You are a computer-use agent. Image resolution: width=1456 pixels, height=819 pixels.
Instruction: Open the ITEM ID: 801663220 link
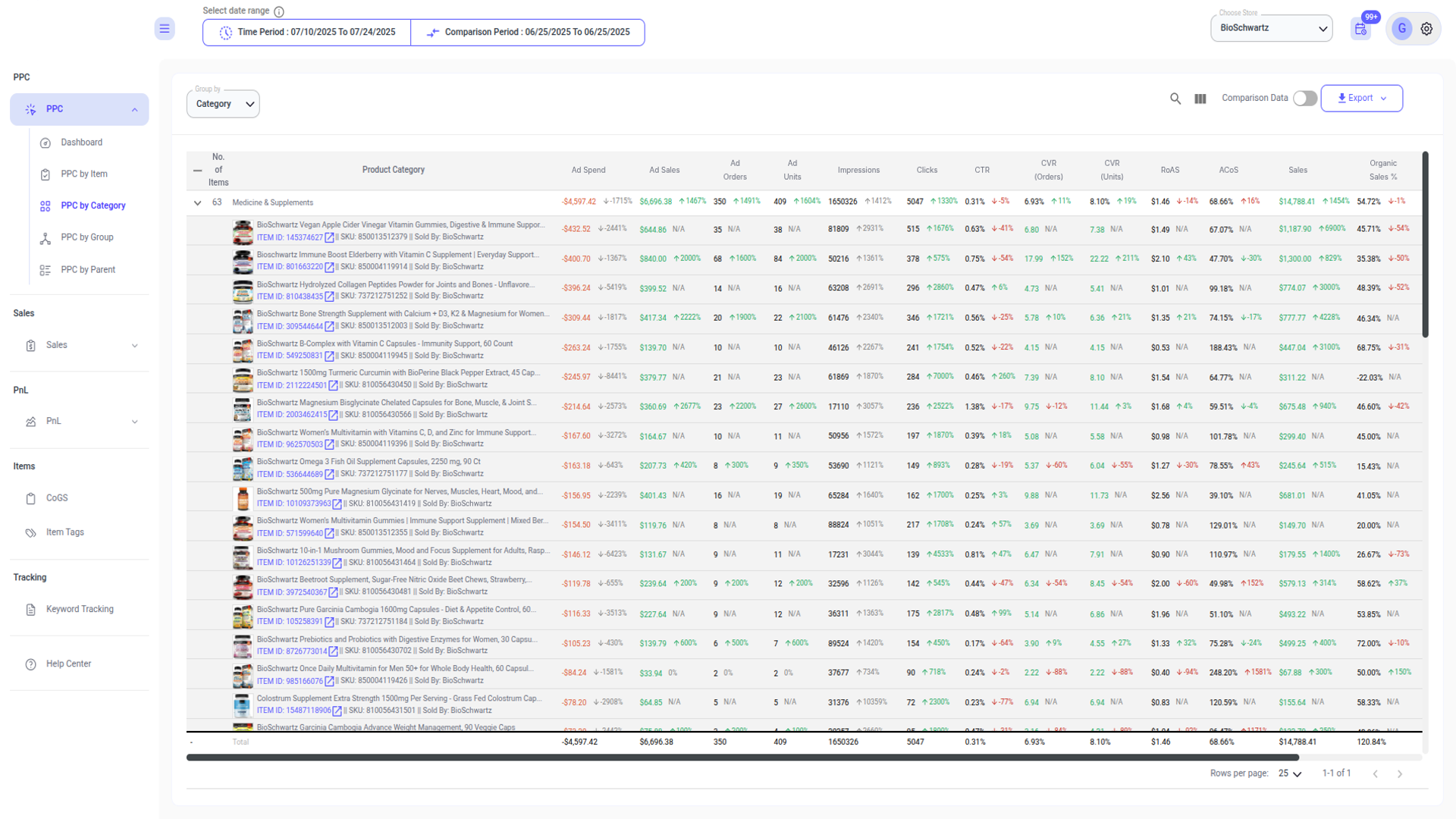290,267
